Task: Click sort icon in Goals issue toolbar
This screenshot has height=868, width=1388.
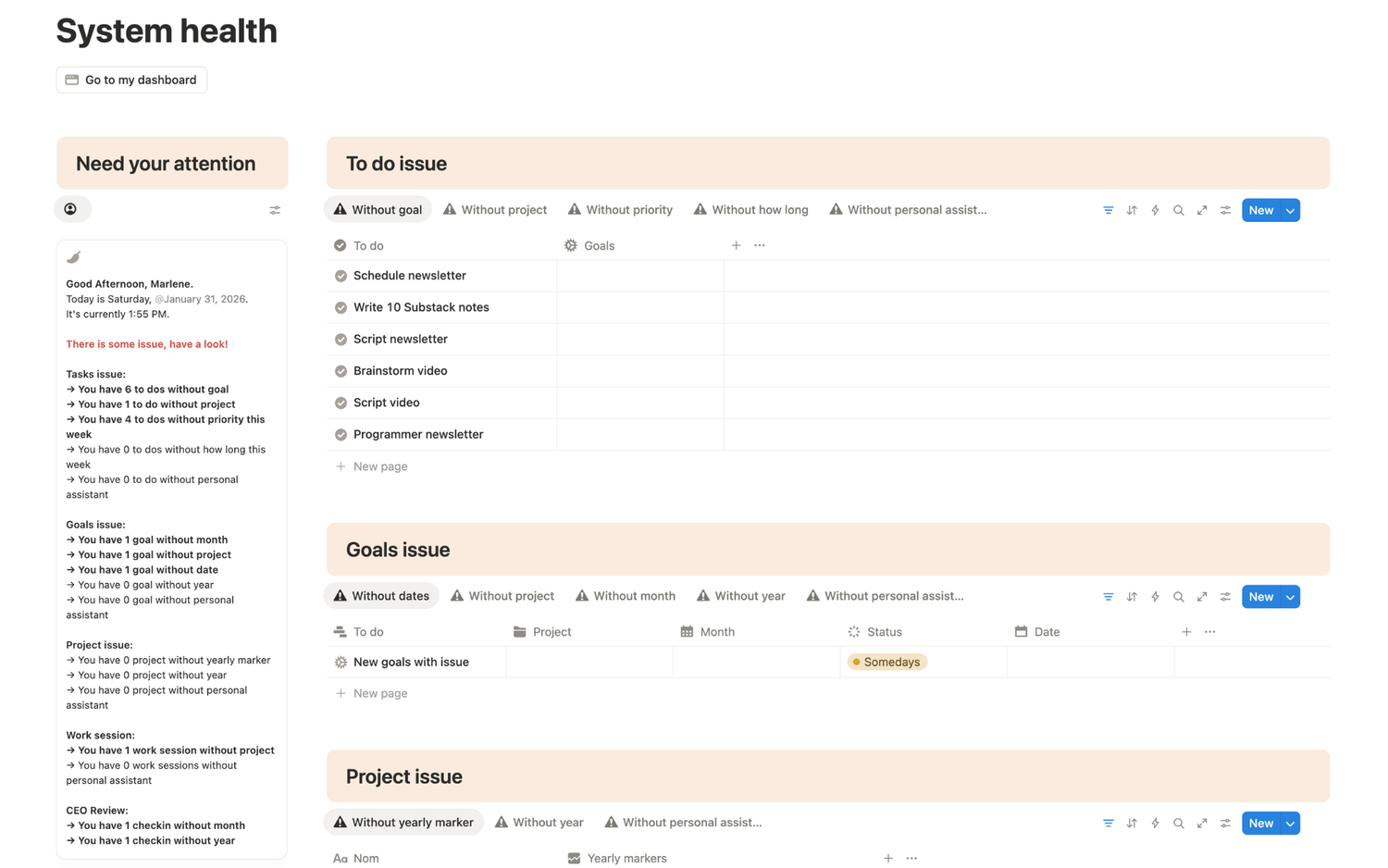Action: coord(1132,597)
